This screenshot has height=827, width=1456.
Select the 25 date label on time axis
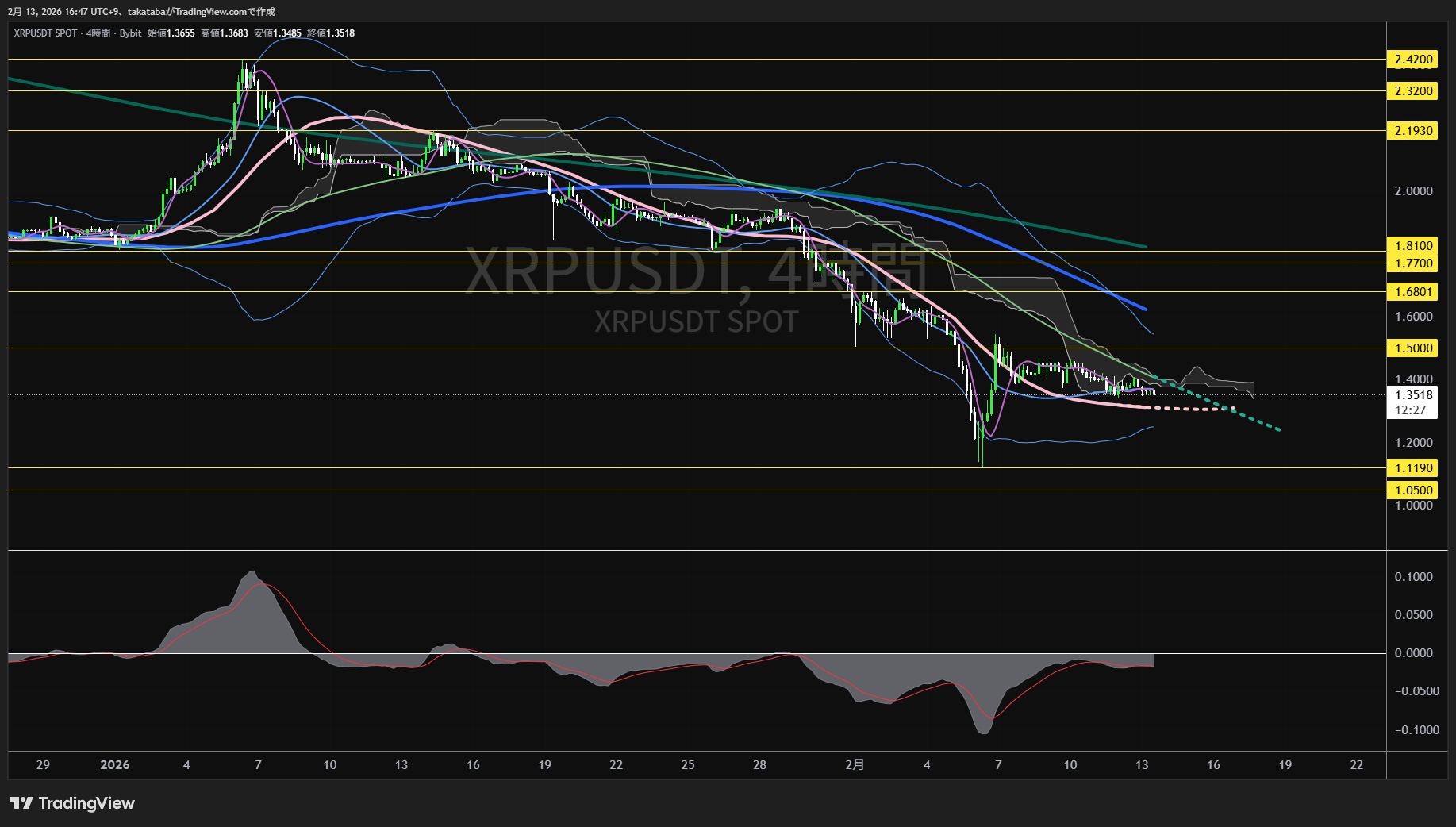688,765
